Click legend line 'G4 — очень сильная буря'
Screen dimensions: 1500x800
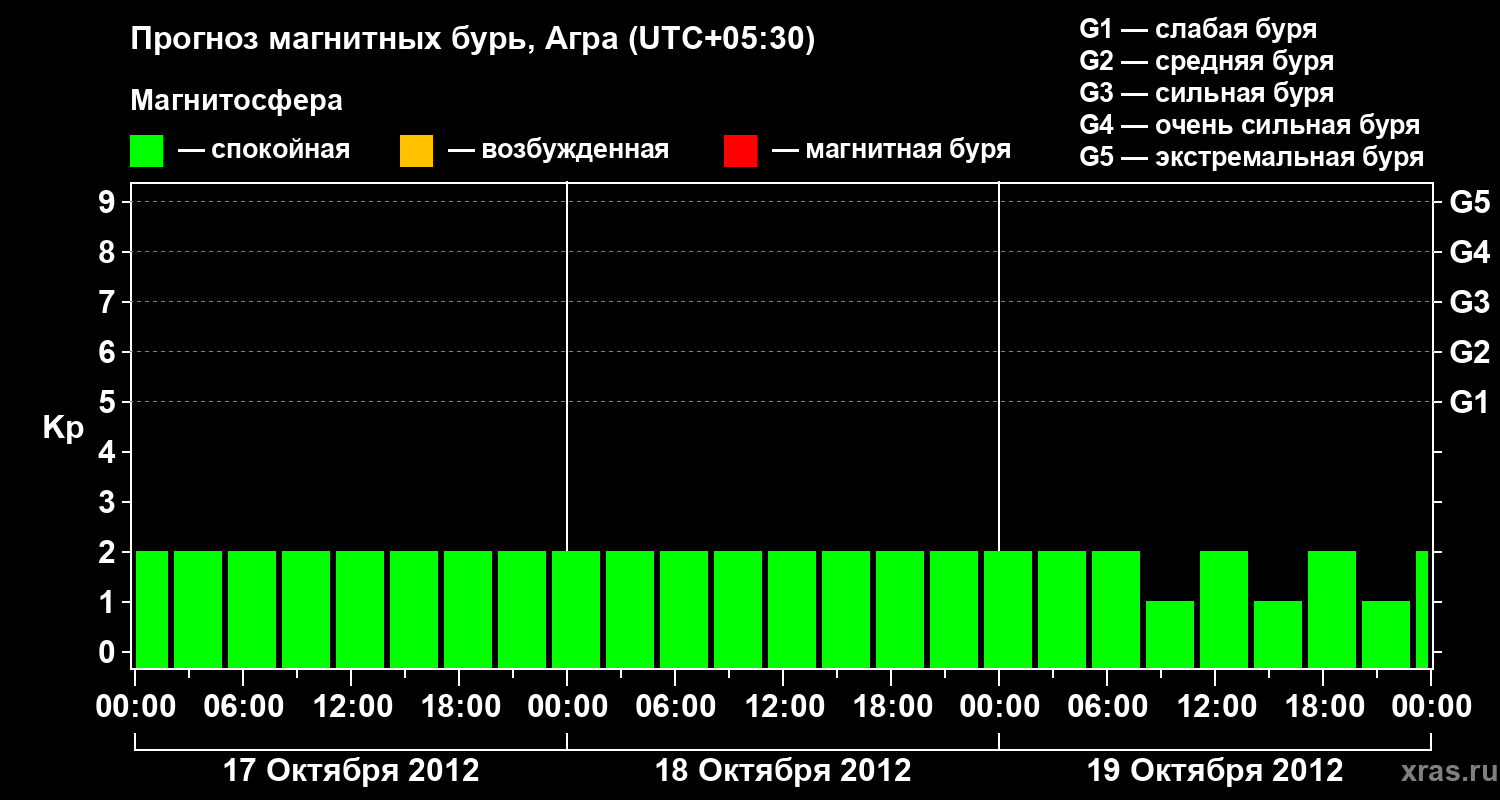coord(1249,125)
